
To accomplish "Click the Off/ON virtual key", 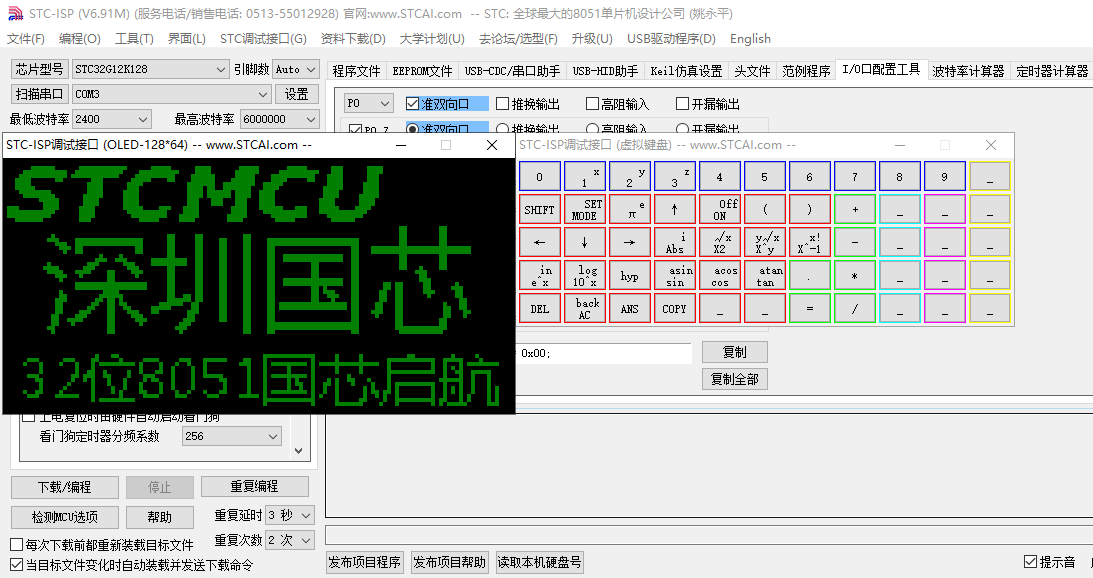I will click(x=719, y=209).
